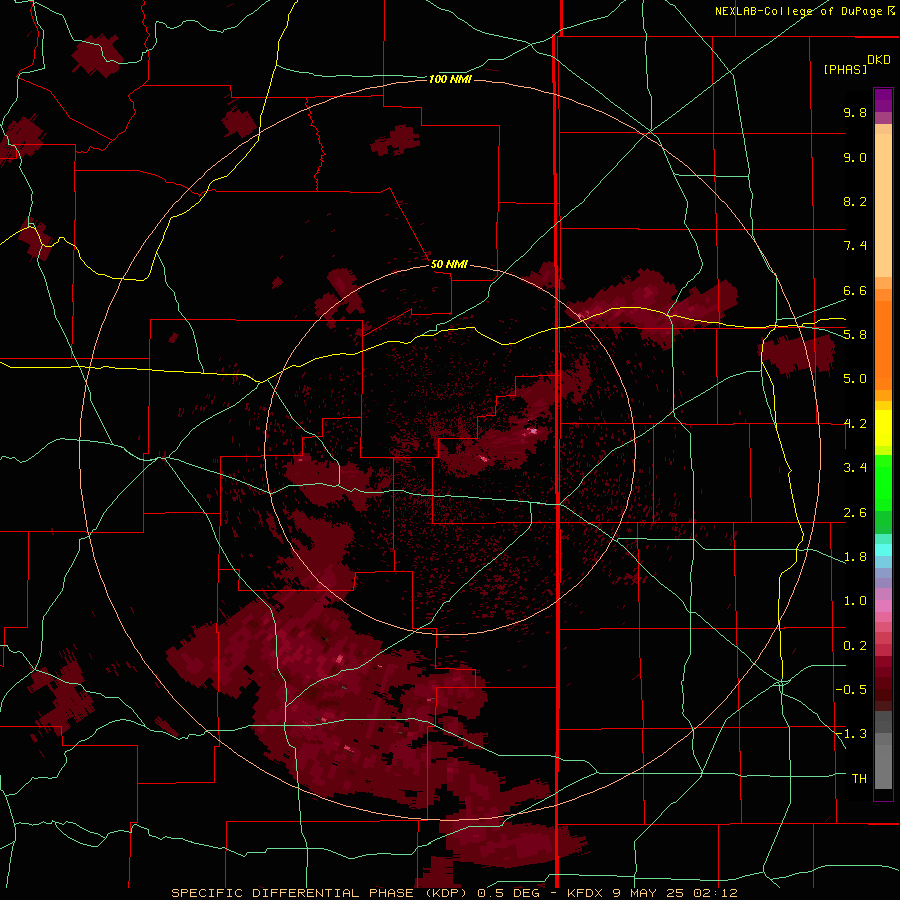The height and width of the screenshot is (900, 900).
Task: Select the 7.4 legend scale value
Action: coord(855,246)
